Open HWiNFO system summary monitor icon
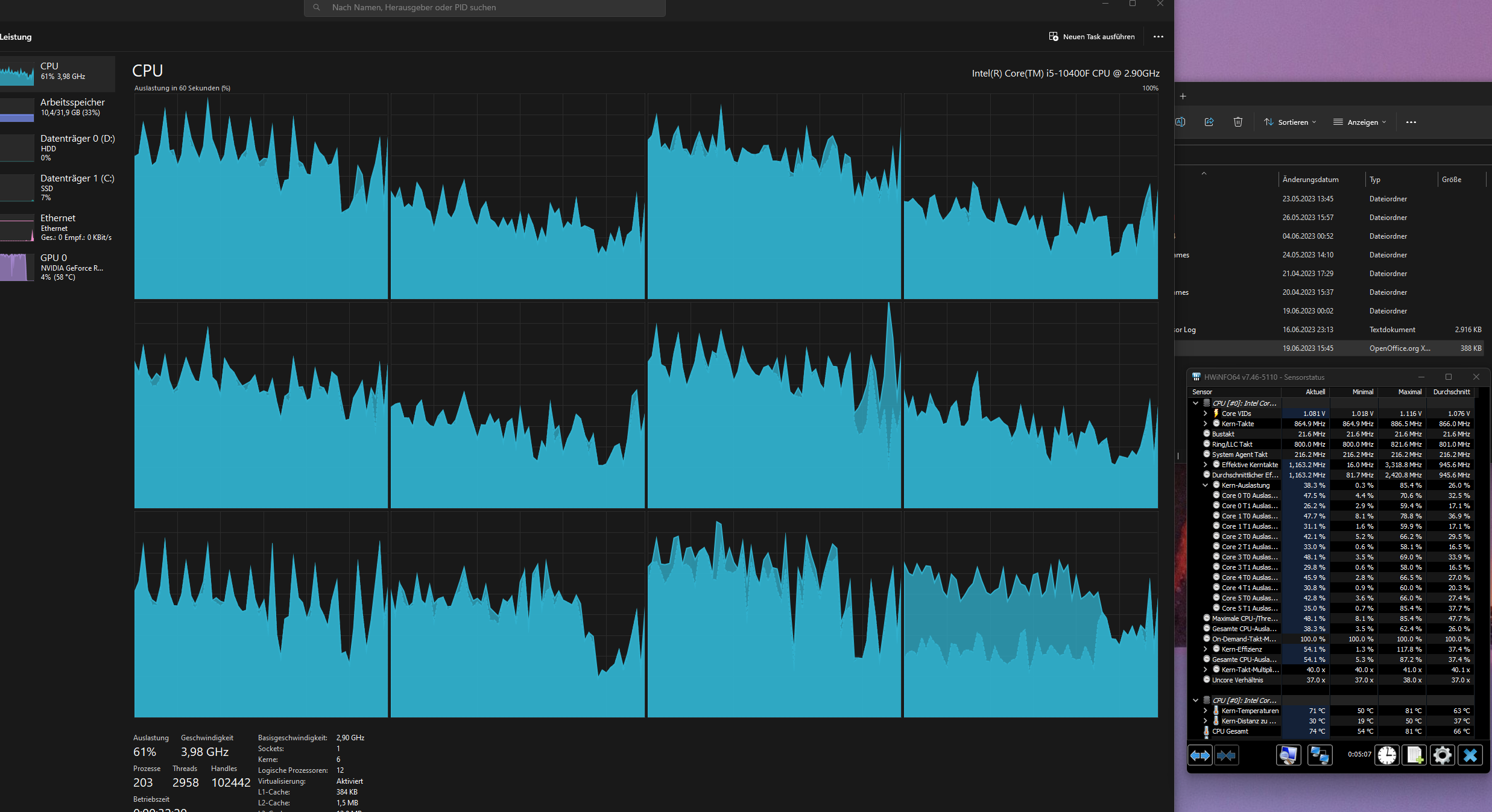 click(1288, 755)
